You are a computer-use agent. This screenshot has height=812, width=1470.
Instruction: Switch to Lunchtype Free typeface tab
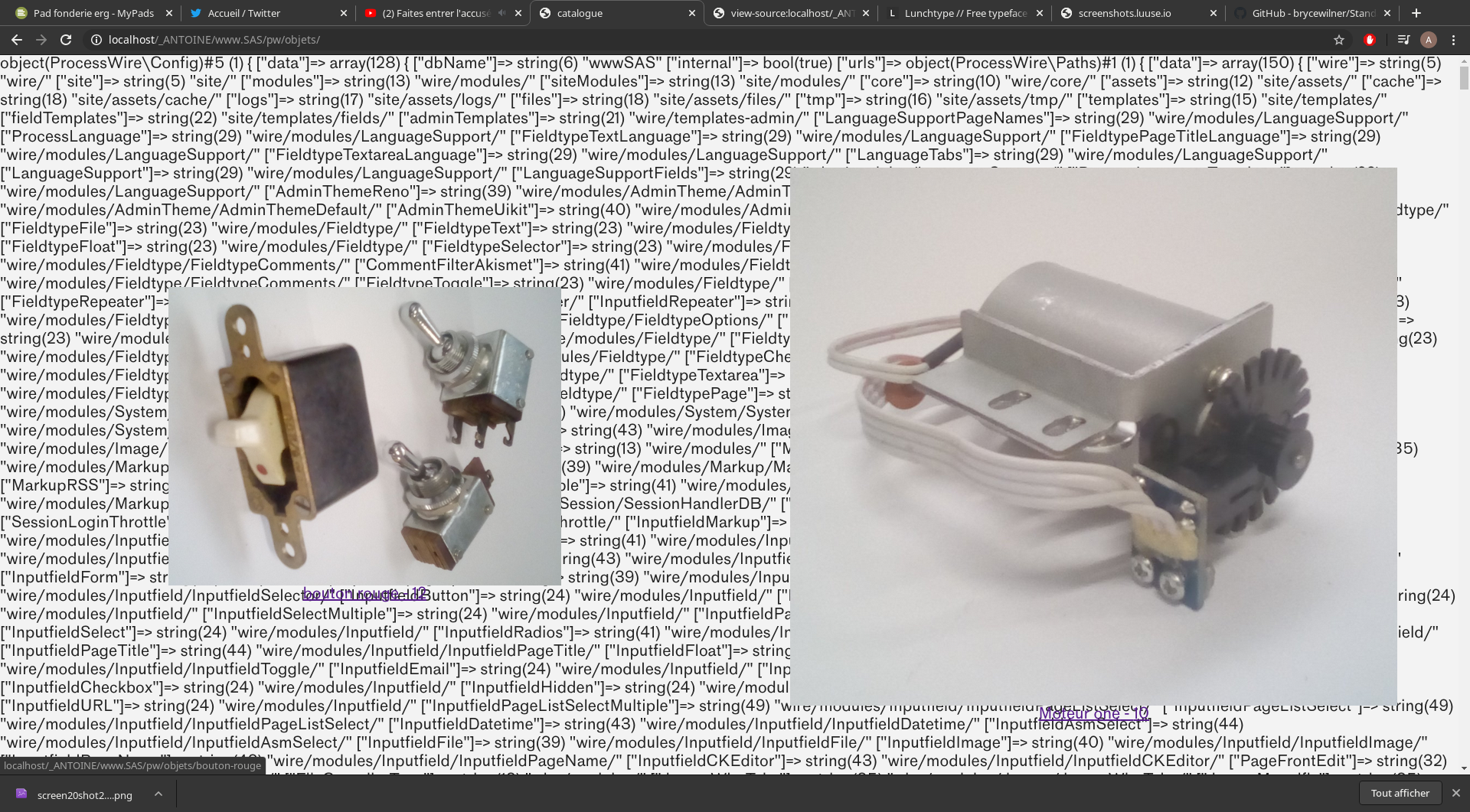(965, 13)
